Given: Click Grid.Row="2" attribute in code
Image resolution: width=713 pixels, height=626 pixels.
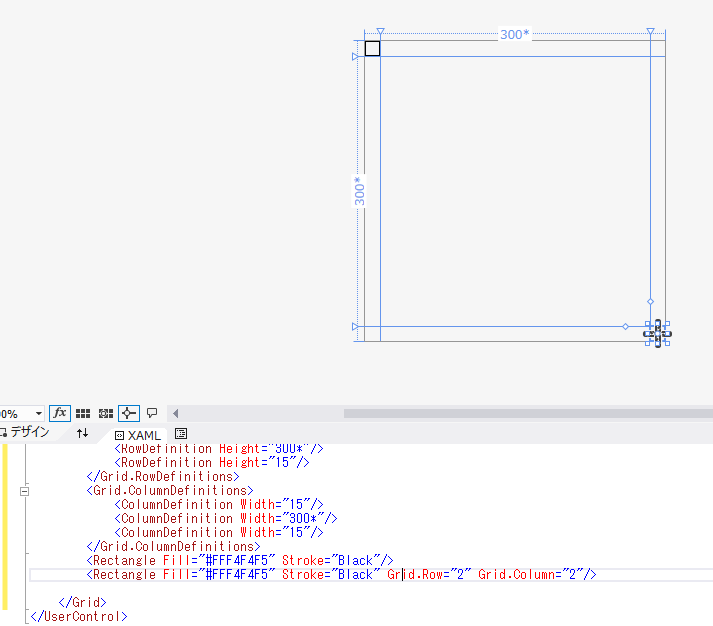Looking at the screenshot, I should coord(429,575).
